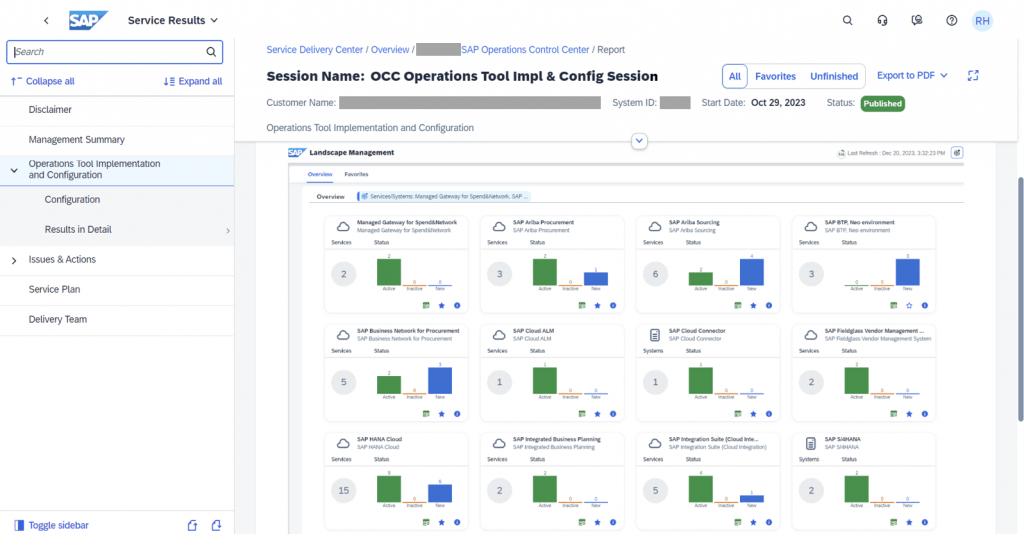Switch to the Overview tab in Landscape Management
This screenshot has height=550, width=1024.
point(320,174)
